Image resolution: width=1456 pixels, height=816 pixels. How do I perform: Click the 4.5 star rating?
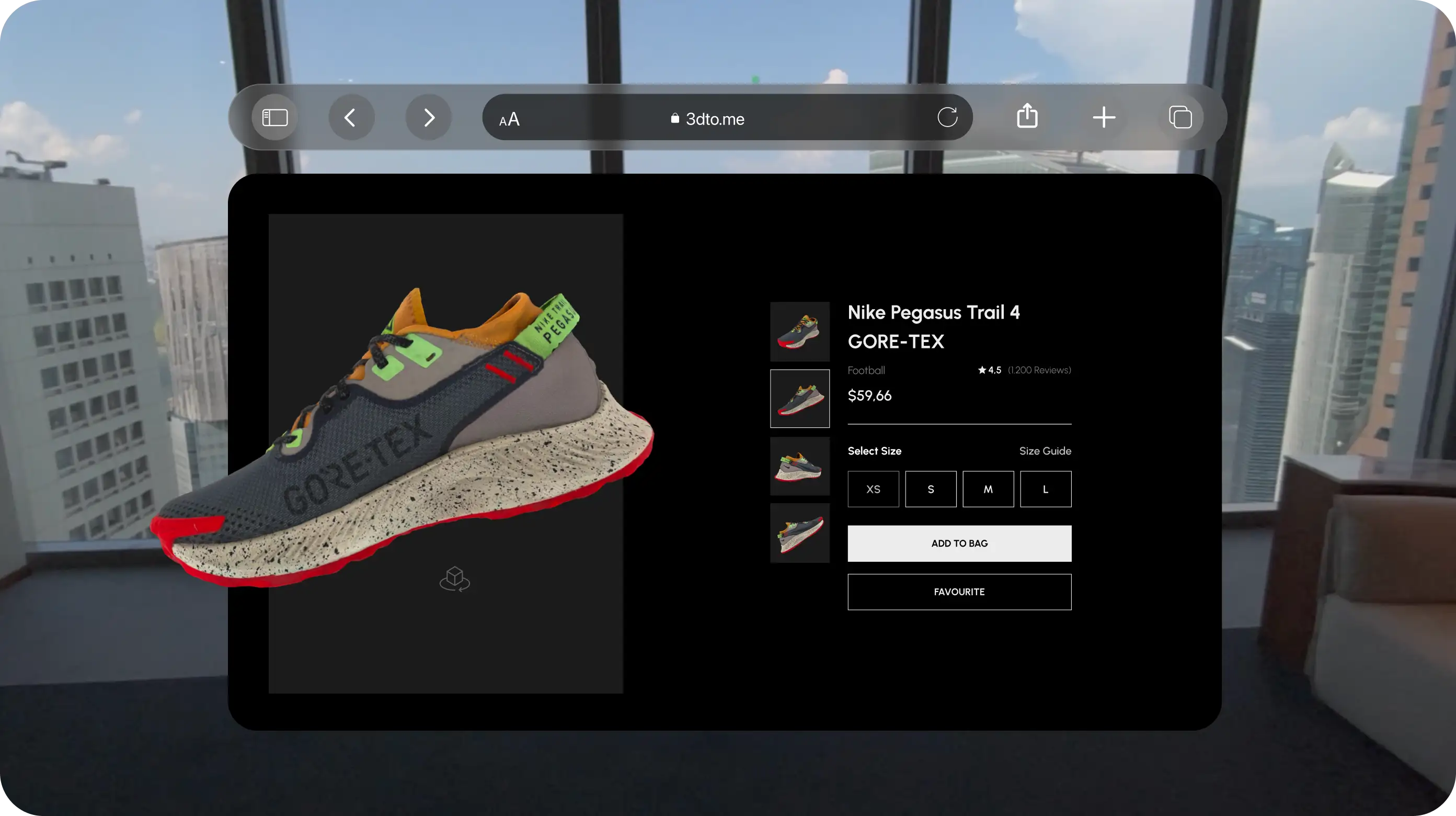pyautogui.click(x=990, y=370)
